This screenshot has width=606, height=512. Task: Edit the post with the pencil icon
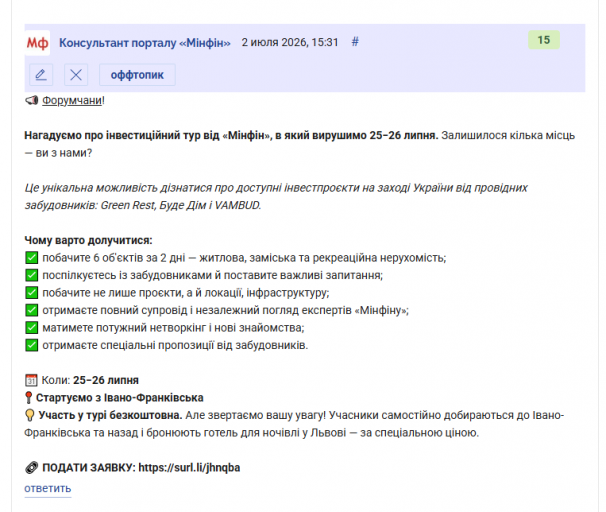[x=41, y=75]
